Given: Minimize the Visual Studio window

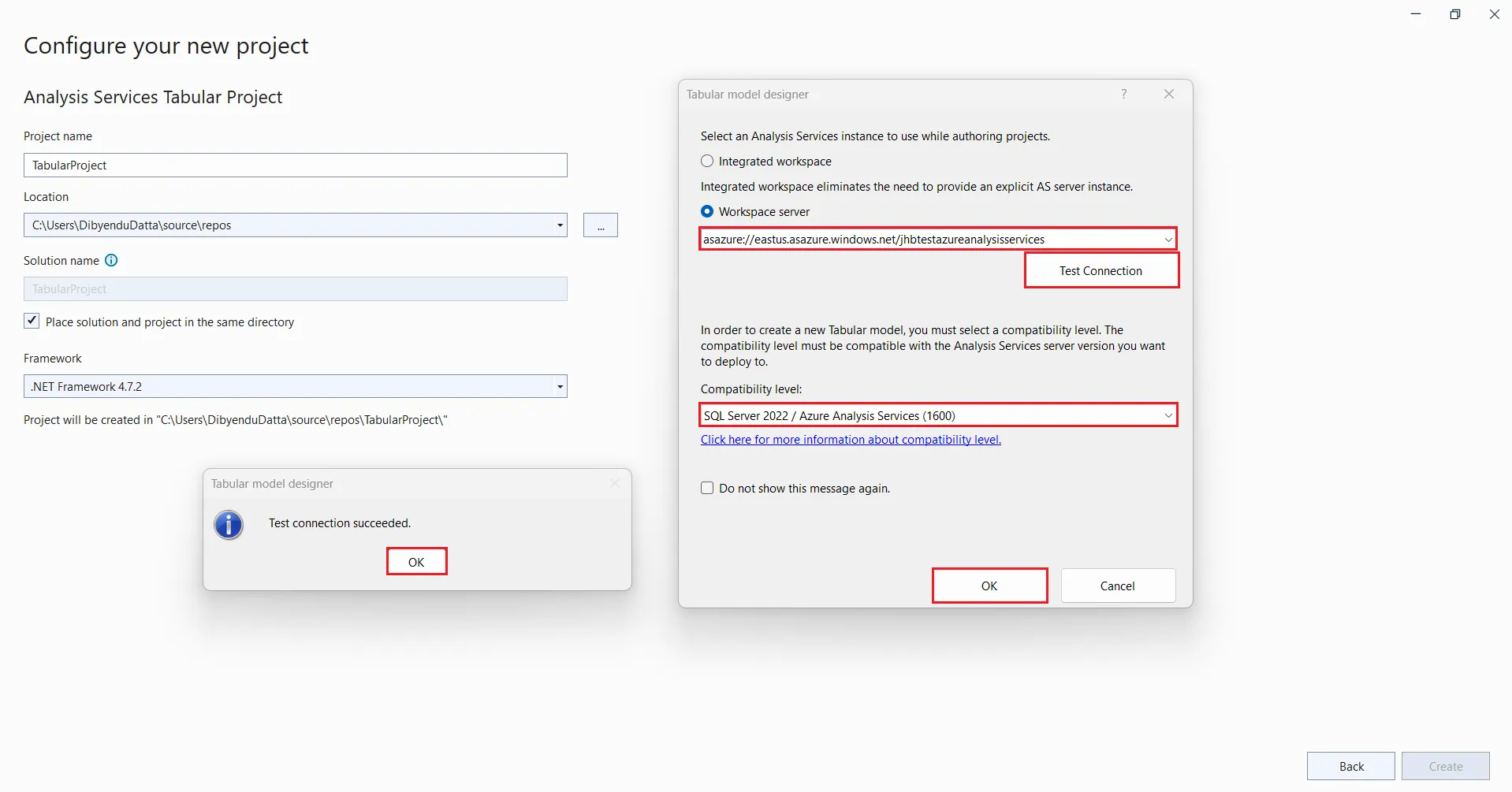Looking at the screenshot, I should point(1416,14).
